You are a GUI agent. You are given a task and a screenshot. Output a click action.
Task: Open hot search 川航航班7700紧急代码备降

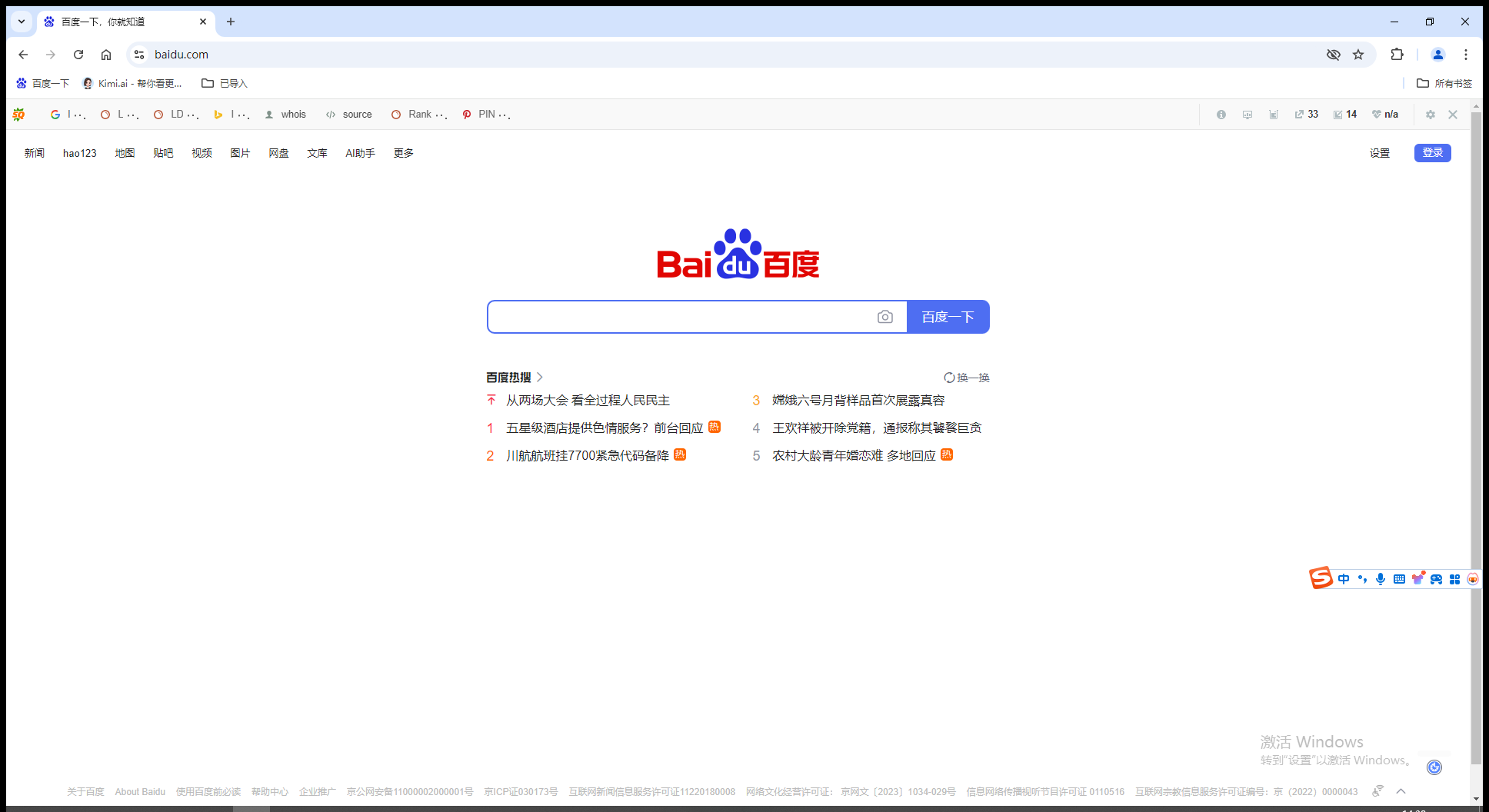pyautogui.click(x=588, y=456)
